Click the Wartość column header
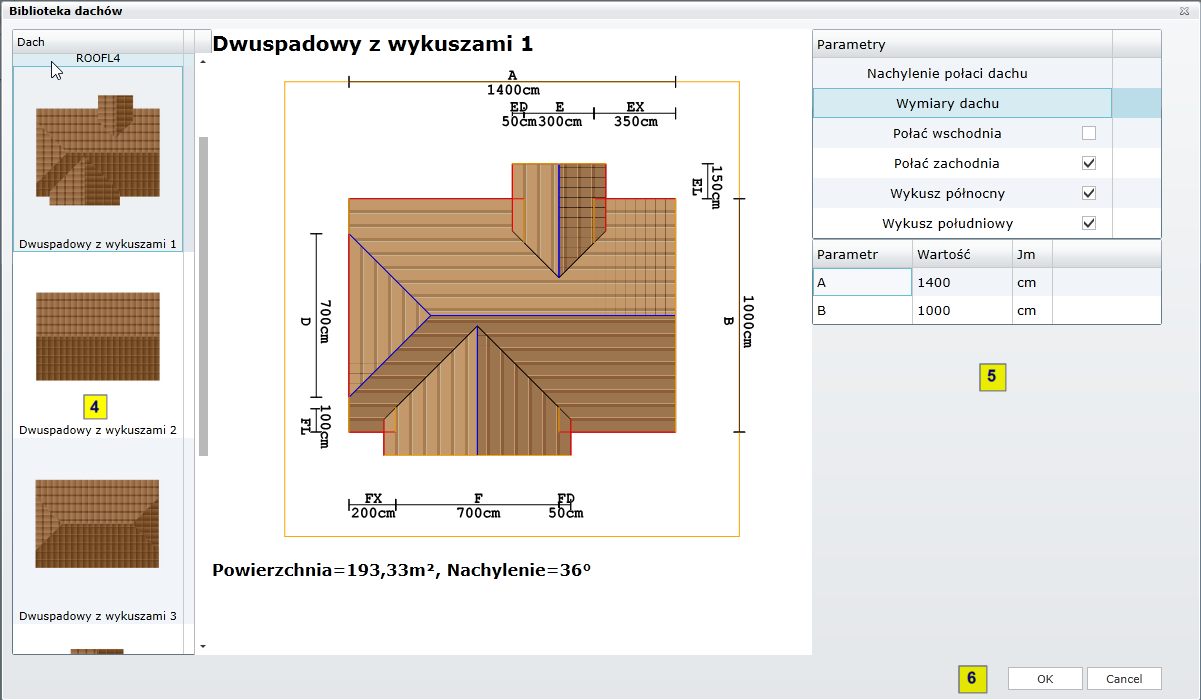The height and width of the screenshot is (700, 1201). 961,254
